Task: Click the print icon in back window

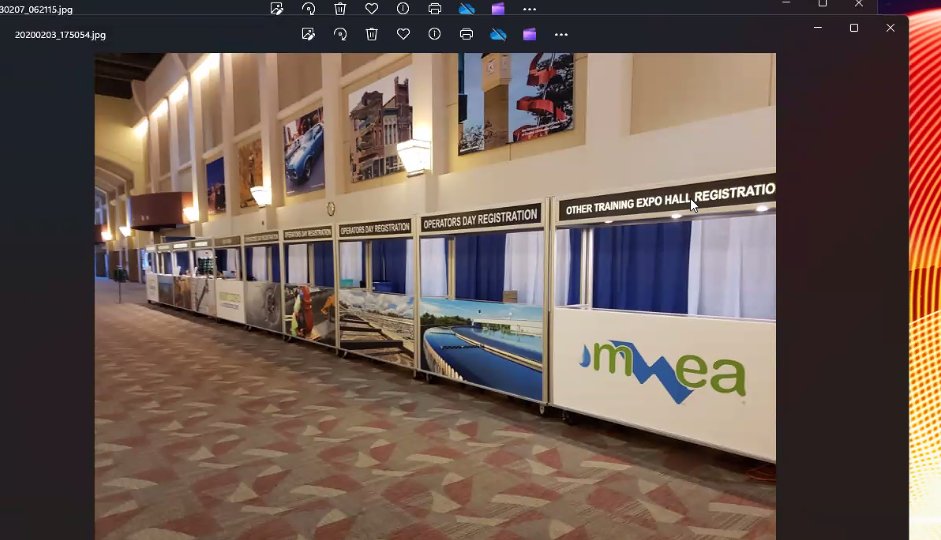Action: [x=435, y=8]
